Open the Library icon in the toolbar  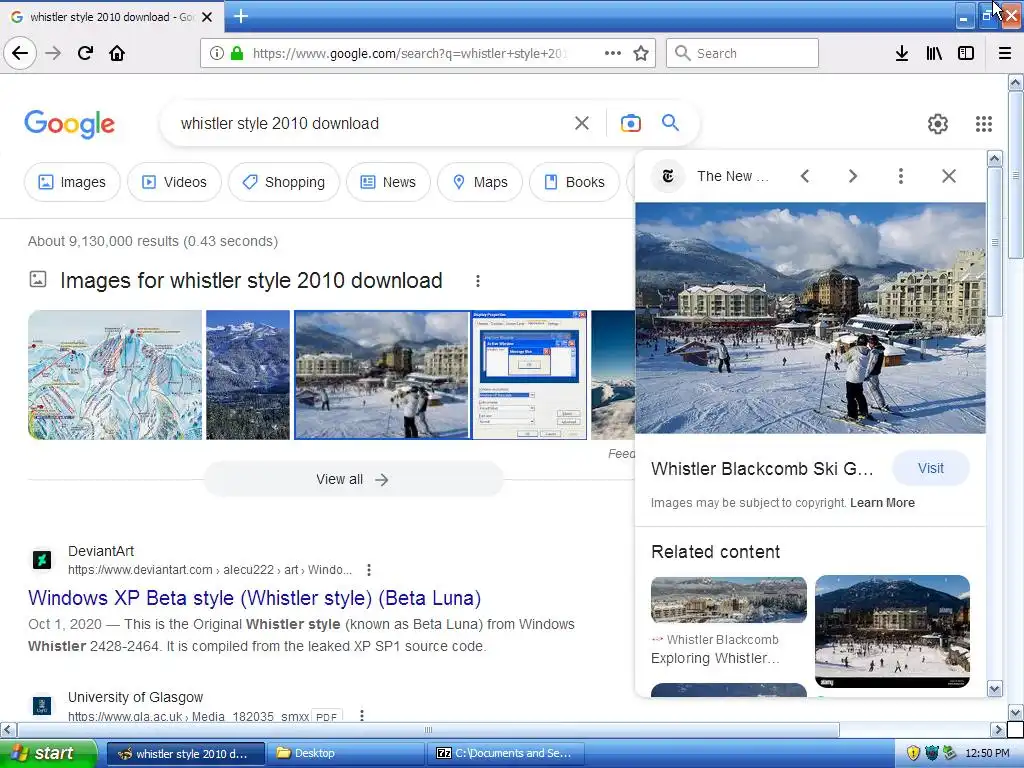tap(934, 53)
